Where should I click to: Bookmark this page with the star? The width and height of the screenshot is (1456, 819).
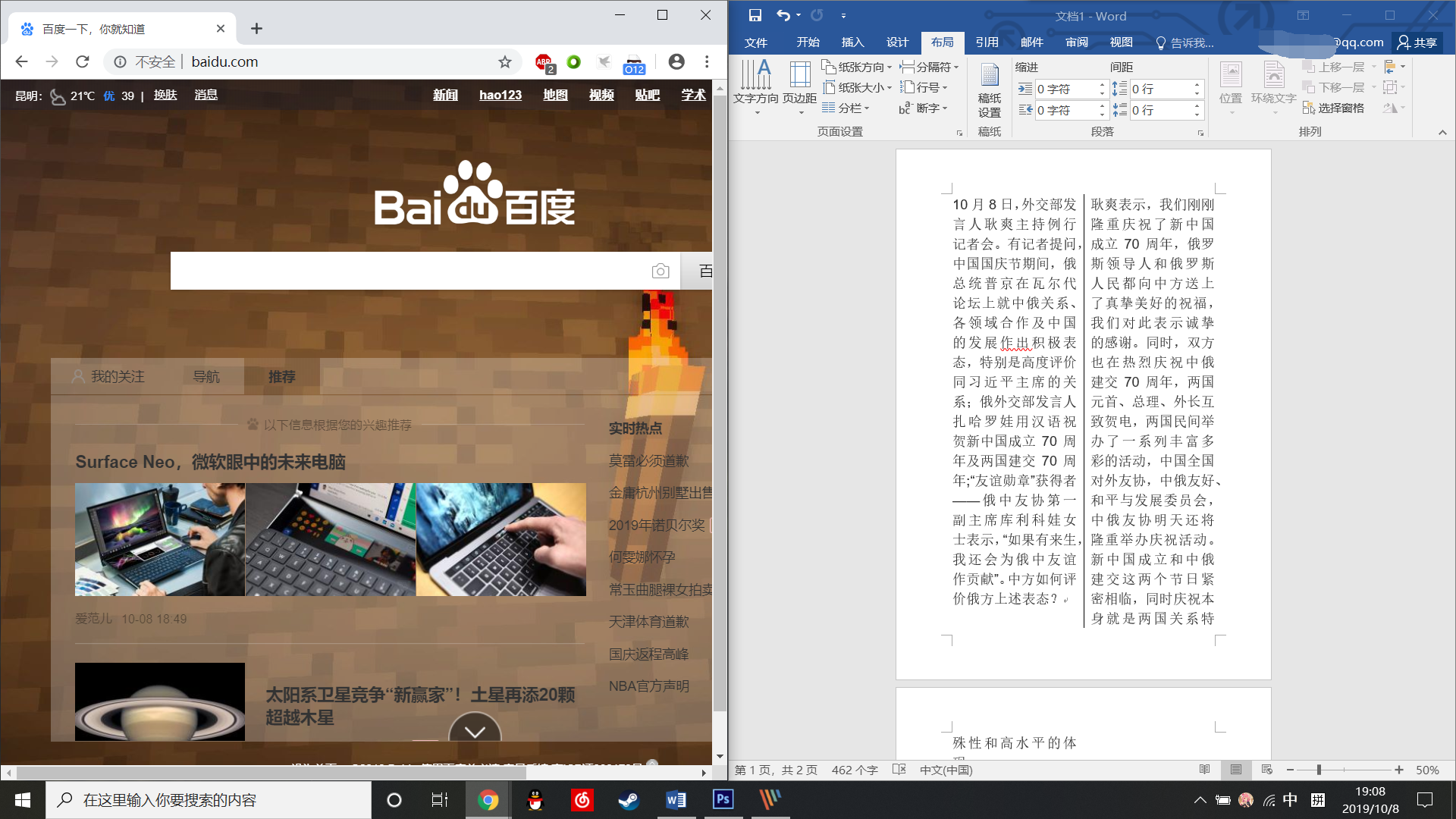click(x=505, y=62)
